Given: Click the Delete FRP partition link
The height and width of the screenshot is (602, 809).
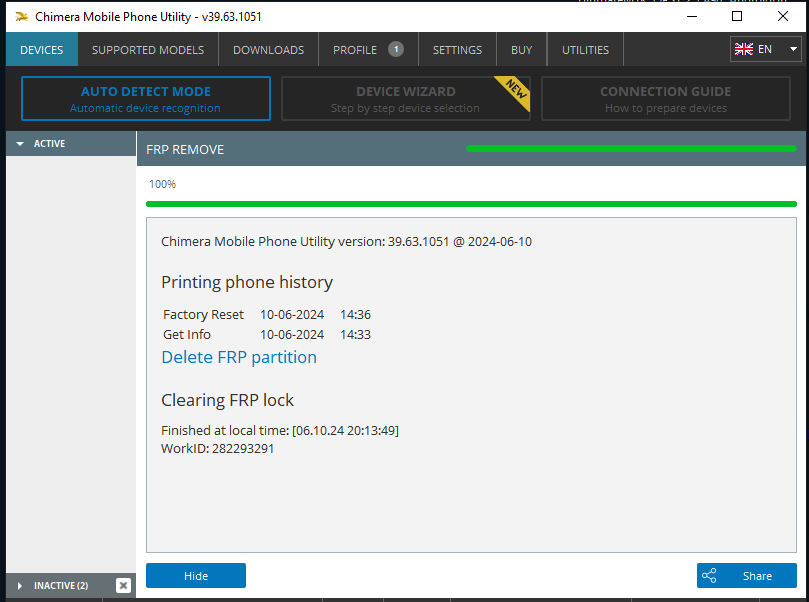Looking at the screenshot, I should click(x=239, y=357).
